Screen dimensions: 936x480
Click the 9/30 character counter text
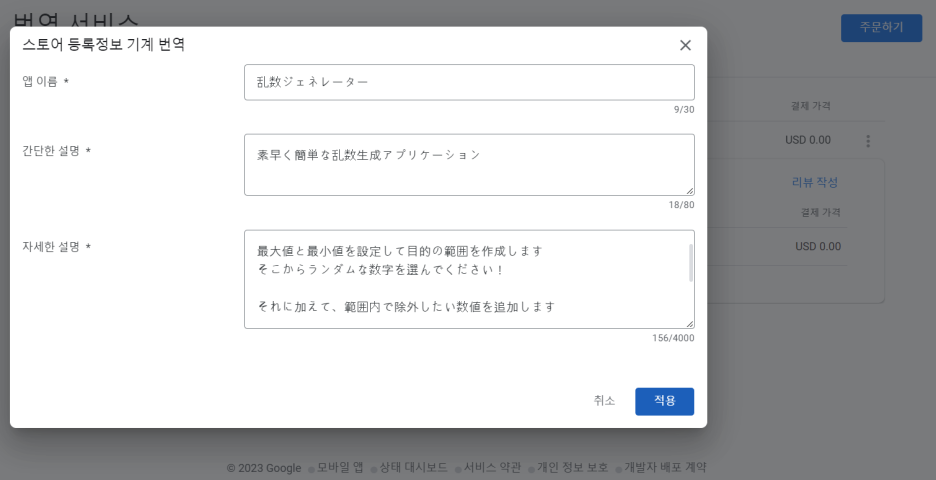click(684, 110)
